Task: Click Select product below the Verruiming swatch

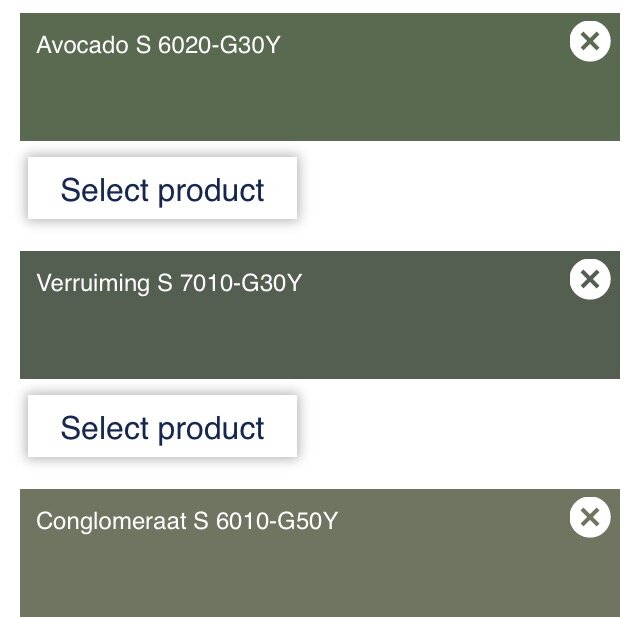Action: (x=162, y=426)
